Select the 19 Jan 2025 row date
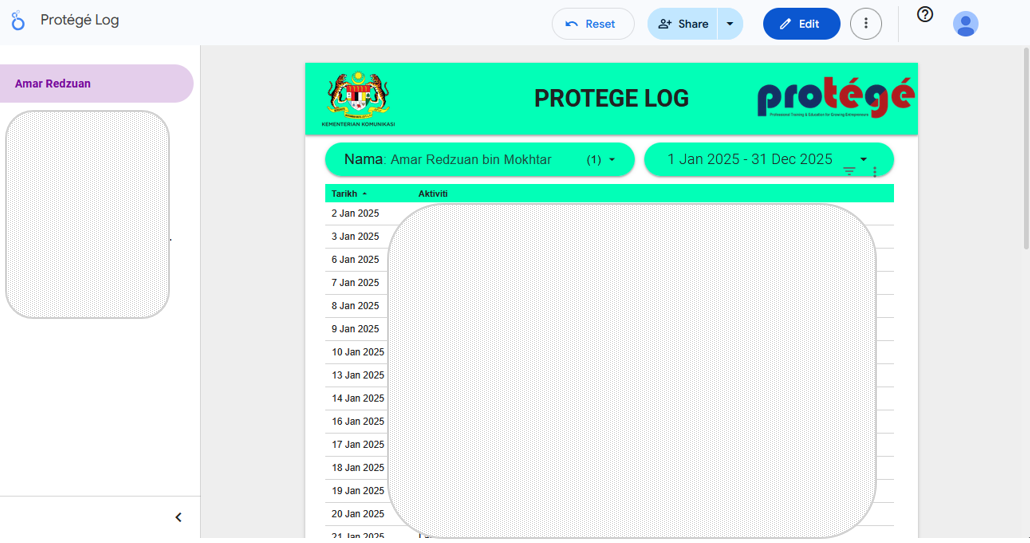 click(x=358, y=490)
